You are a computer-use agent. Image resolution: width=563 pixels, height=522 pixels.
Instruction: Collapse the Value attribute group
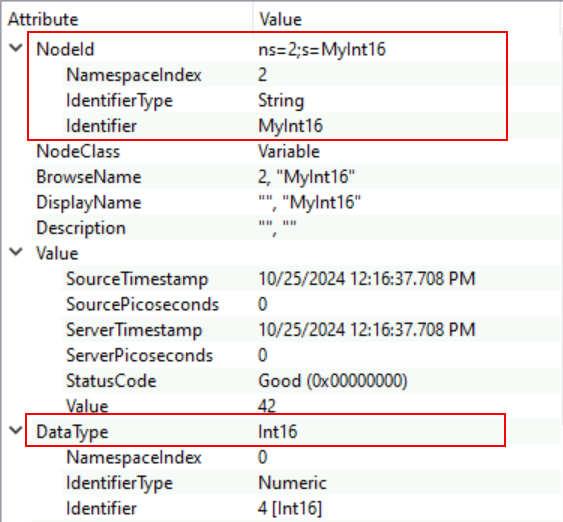(16, 252)
